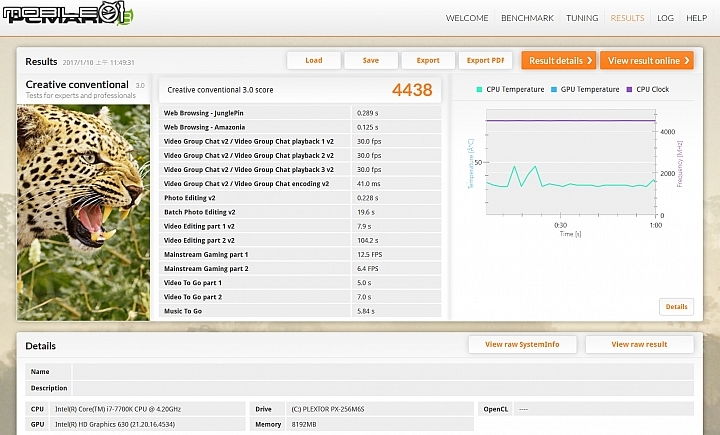Viewport: 720px width, 435px height.
Task: Select the Photo Editing v2 row
Action: click(x=300, y=198)
